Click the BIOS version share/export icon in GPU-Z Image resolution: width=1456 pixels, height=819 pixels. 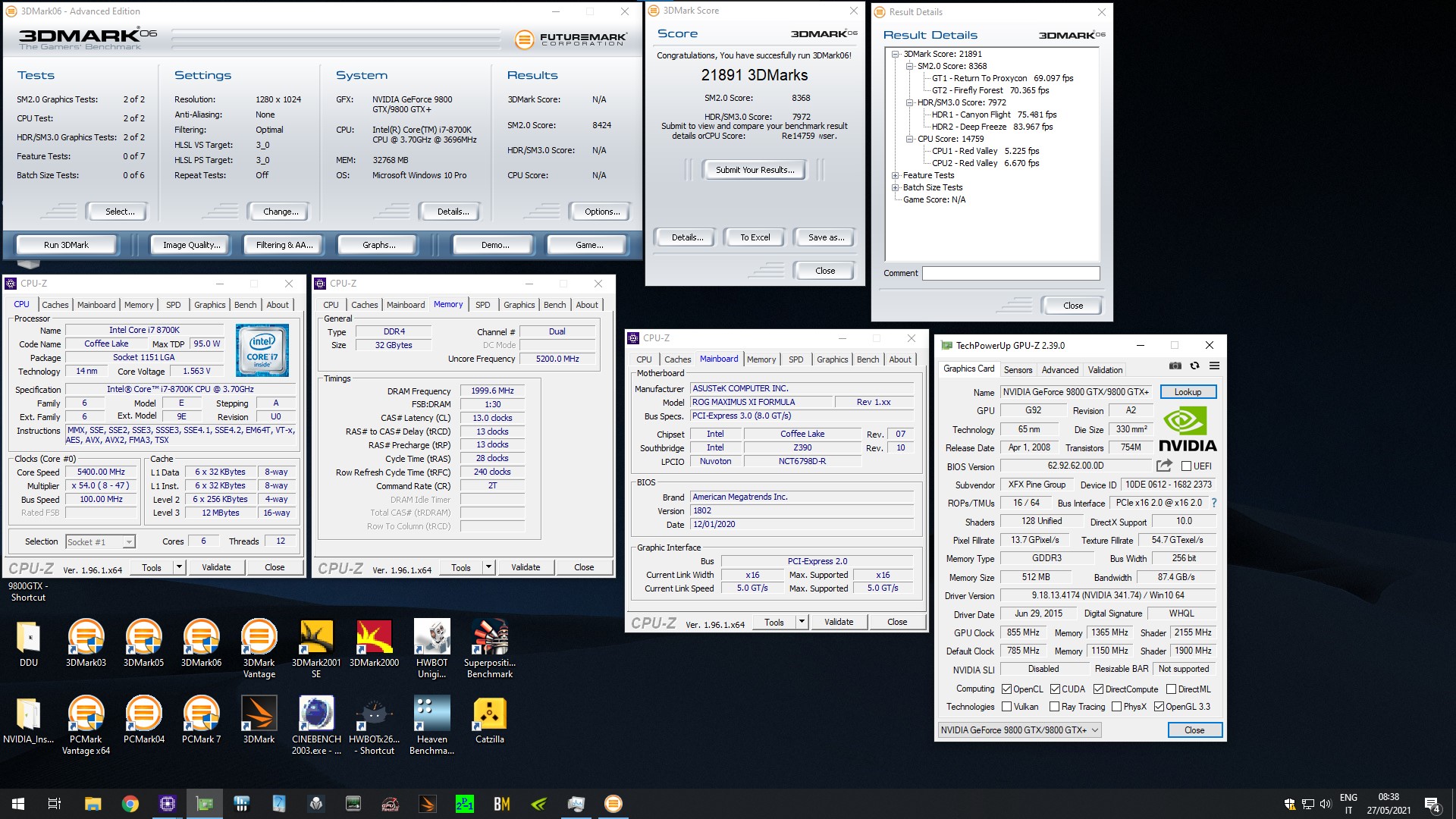click(1164, 466)
